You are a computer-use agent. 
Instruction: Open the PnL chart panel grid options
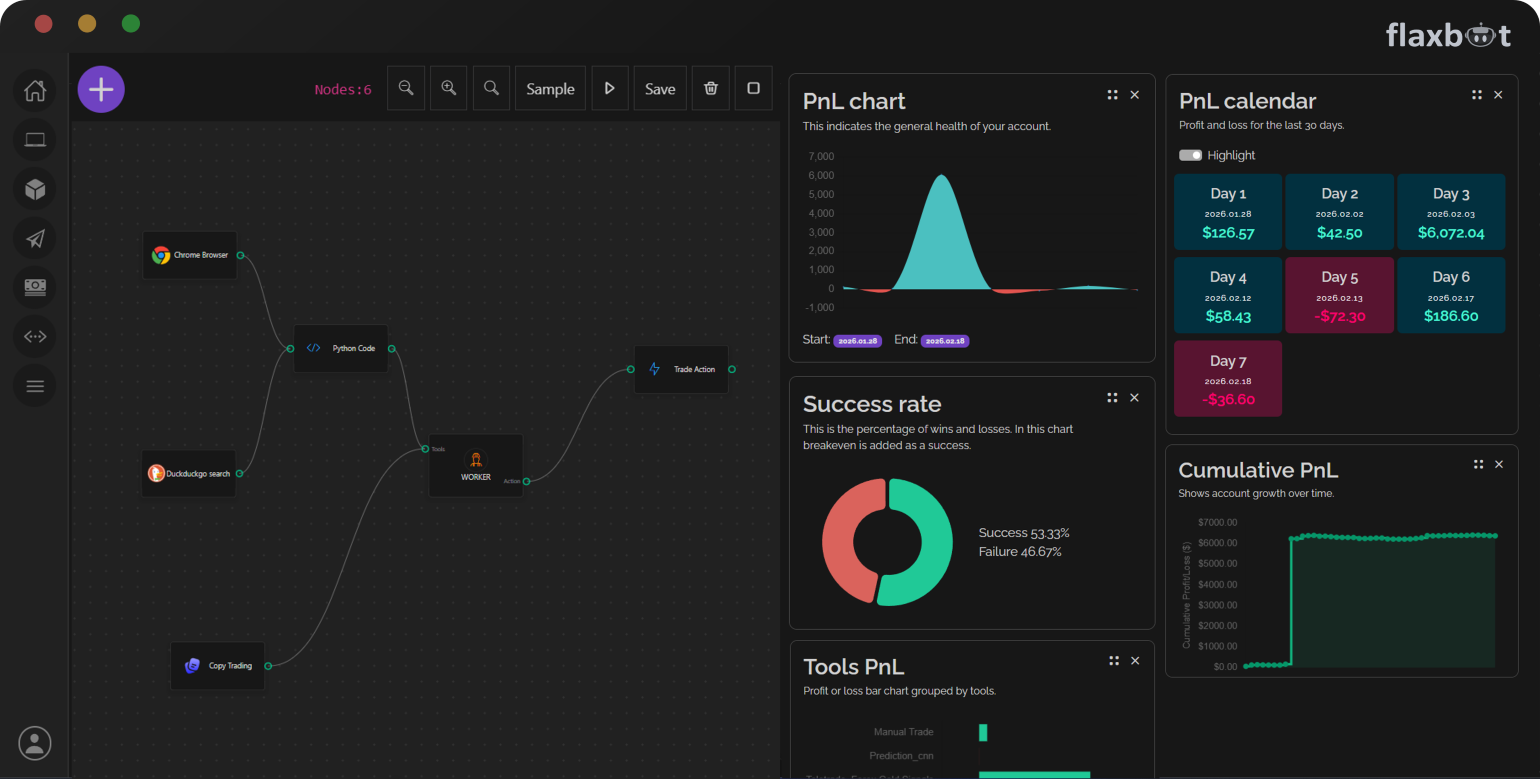click(x=1112, y=95)
